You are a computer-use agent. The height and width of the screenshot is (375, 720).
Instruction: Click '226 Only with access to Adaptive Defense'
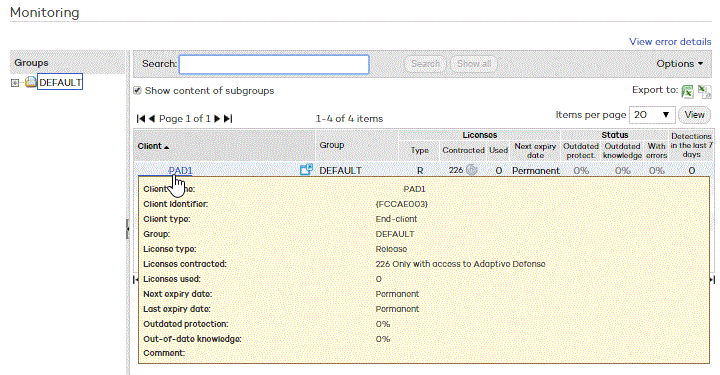click(x=460, y=264)
